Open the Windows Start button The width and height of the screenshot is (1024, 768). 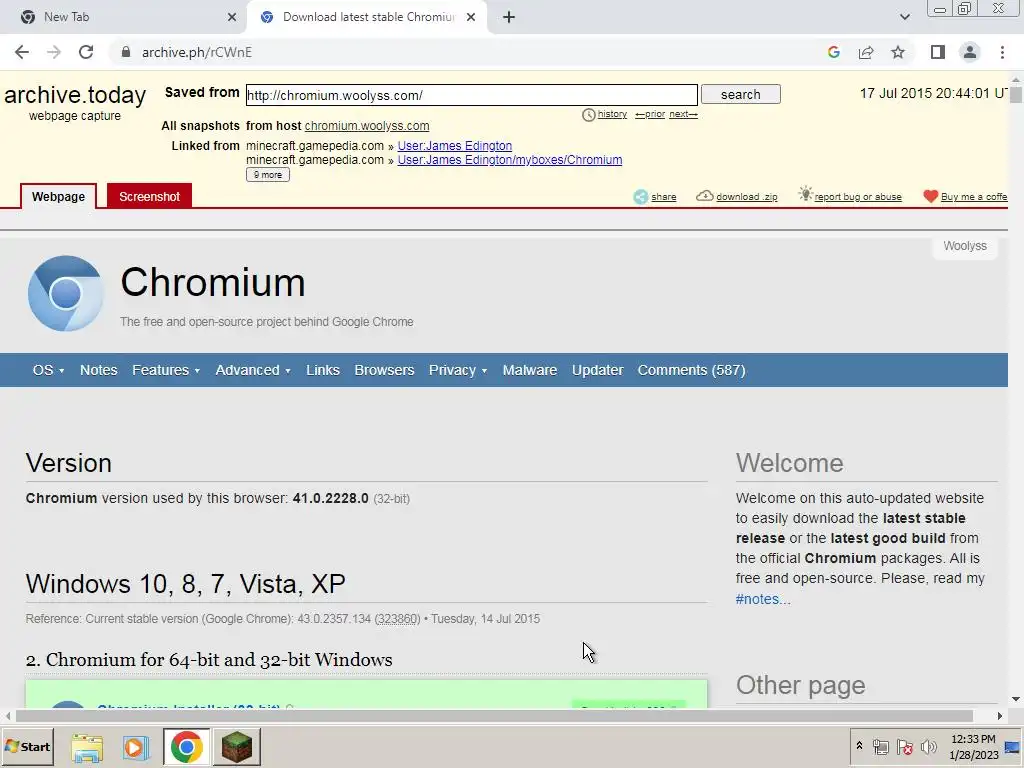pos(27,746)
